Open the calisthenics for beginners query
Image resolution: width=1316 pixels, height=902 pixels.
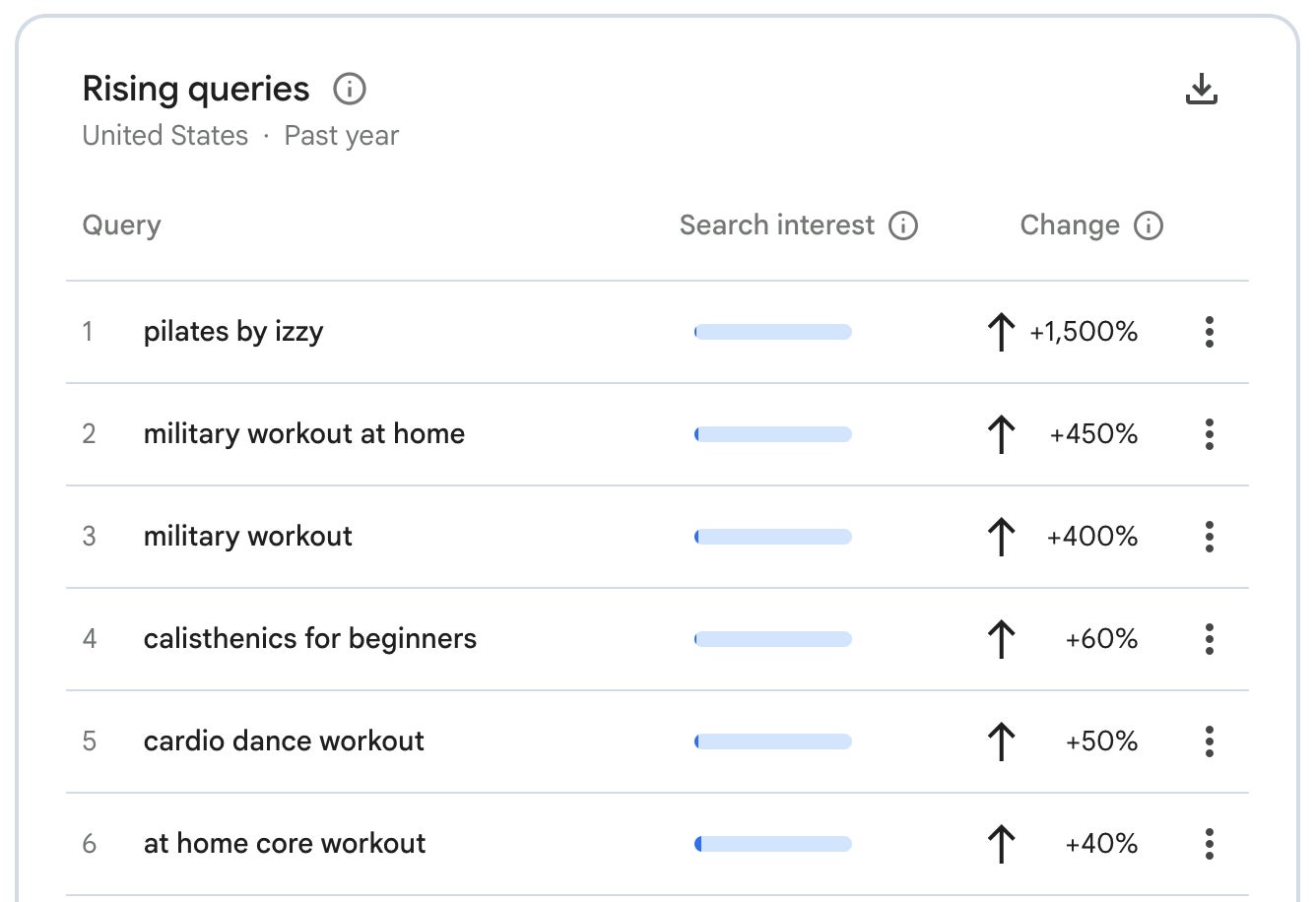pos(310,639)
